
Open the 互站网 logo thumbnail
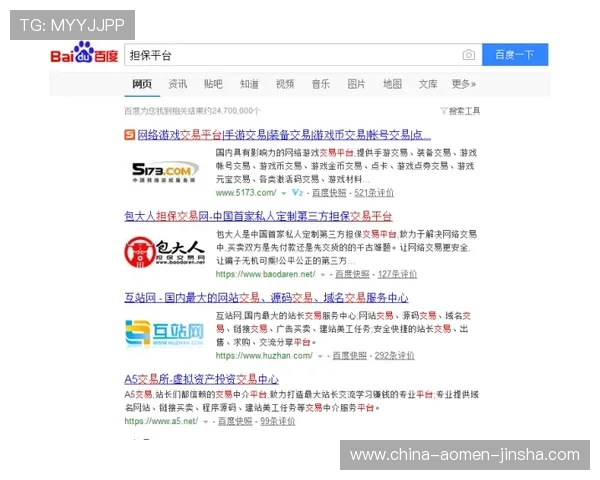point(165,333)
